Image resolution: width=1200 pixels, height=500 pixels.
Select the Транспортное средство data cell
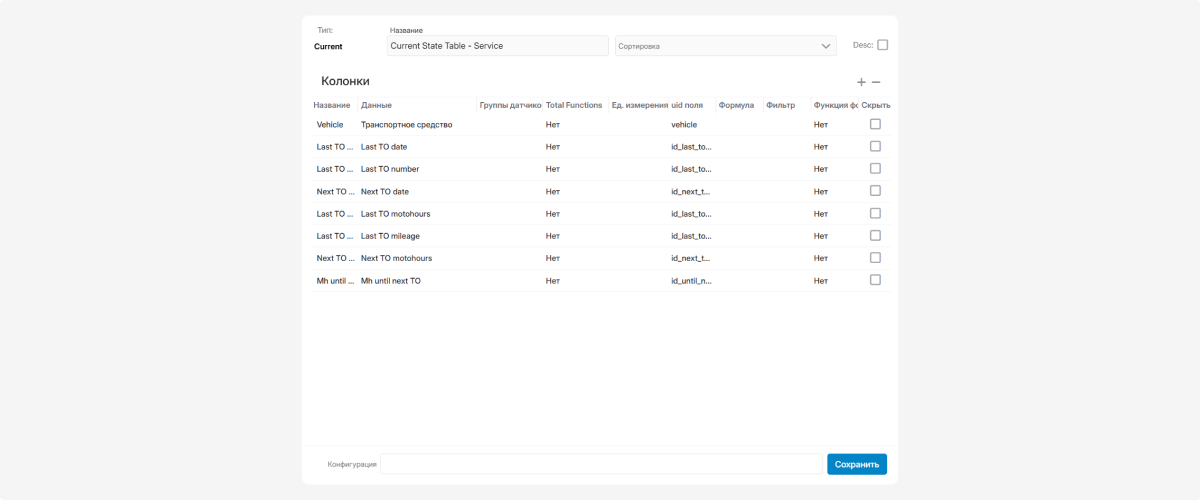tap(407, 124)
